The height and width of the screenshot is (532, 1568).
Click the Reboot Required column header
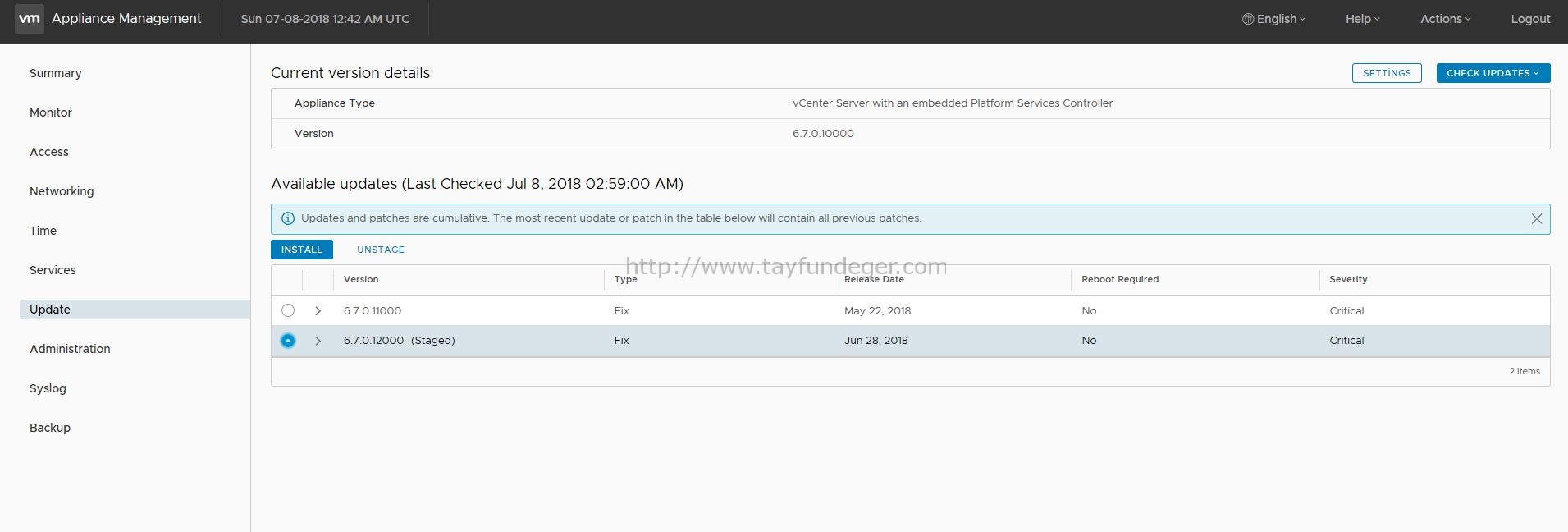click(x=1120, y=279)
